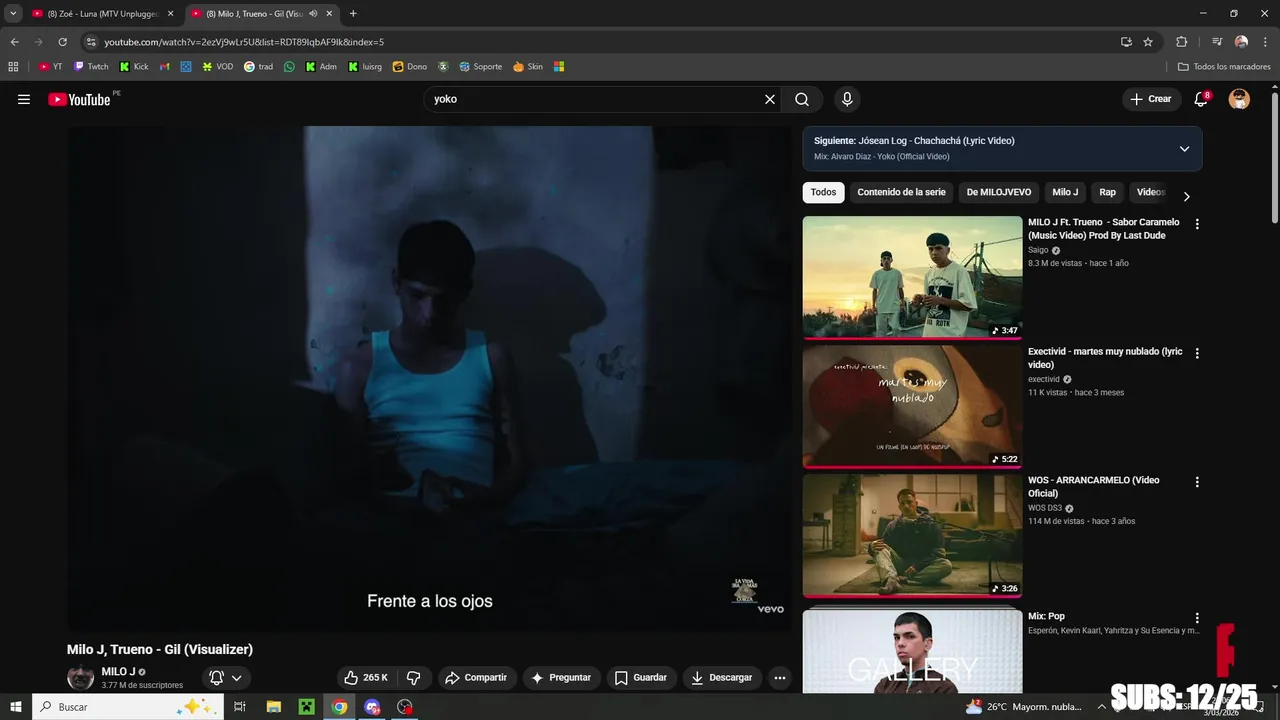Open Todos los marcadores folder
This screenshot has width=1280, height=720.
[1223, 67]
